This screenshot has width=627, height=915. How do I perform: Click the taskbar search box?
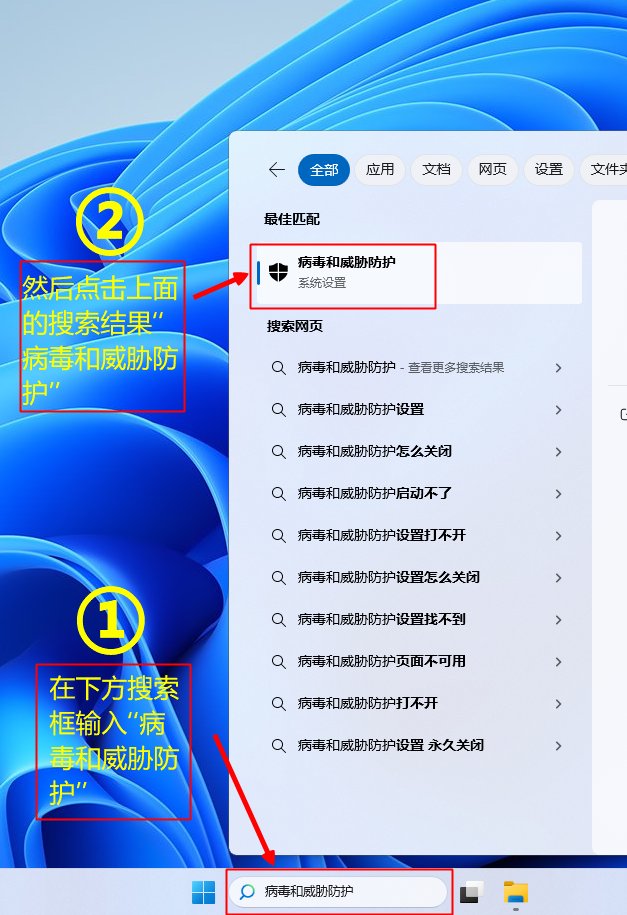[x=339, y=892]
